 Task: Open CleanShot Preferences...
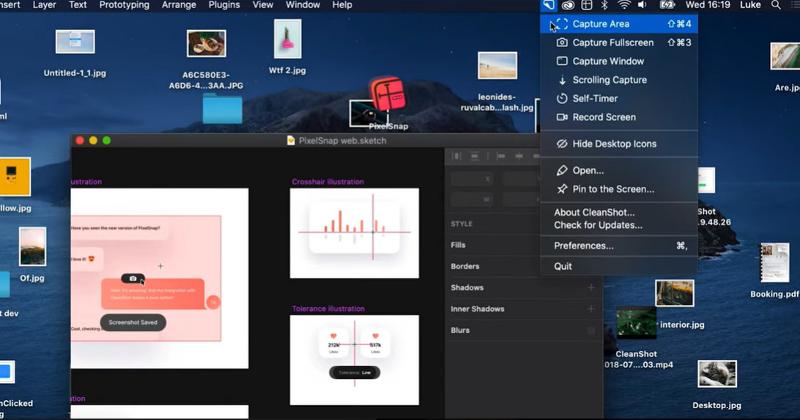coord(619,246)
